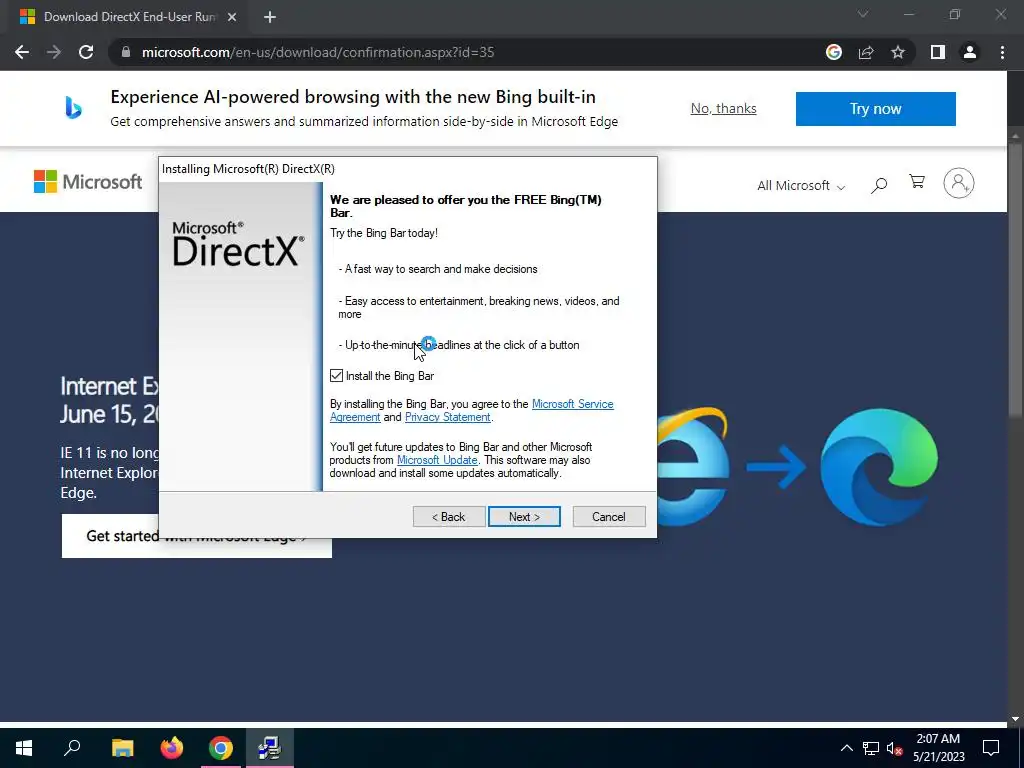
Task: Click the scrollbar down arrow
Action: [1015, 719]
